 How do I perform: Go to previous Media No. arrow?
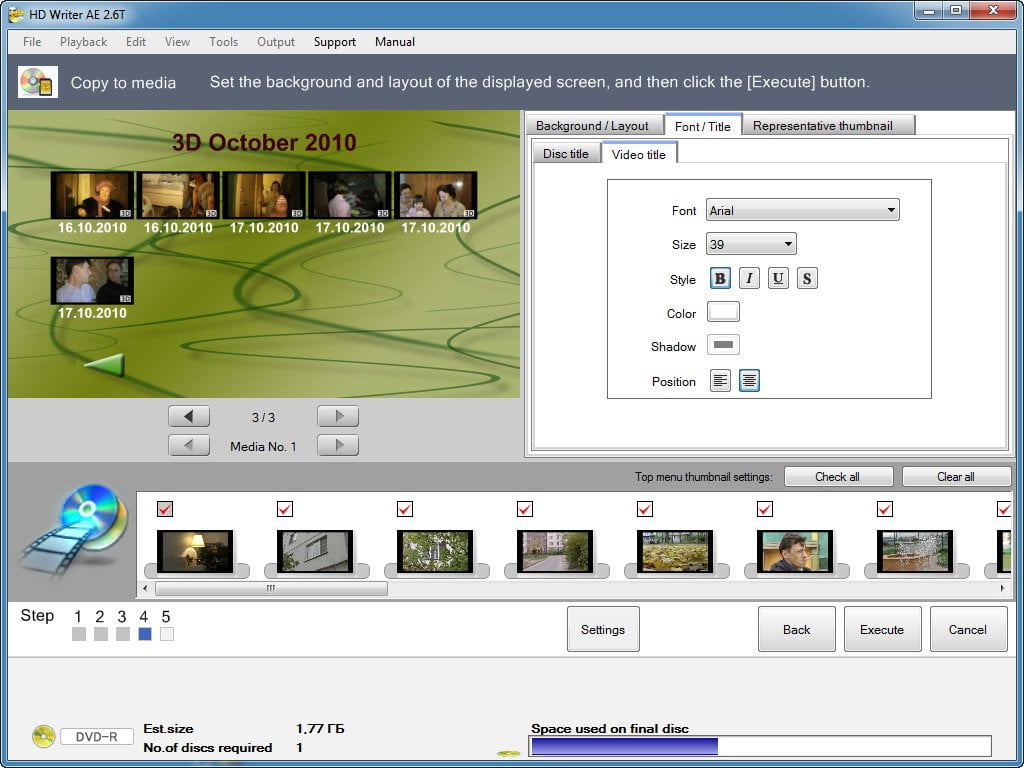[189, 445]
